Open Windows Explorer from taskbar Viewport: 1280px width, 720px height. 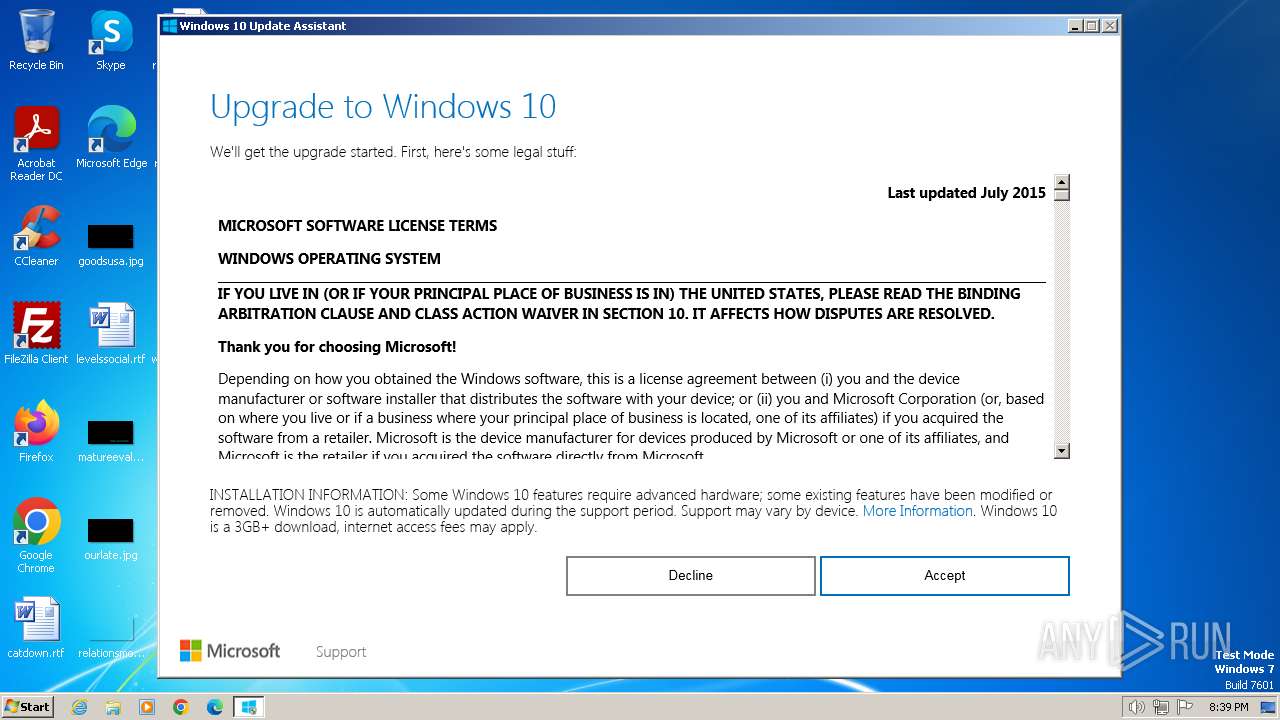(113, 707)
